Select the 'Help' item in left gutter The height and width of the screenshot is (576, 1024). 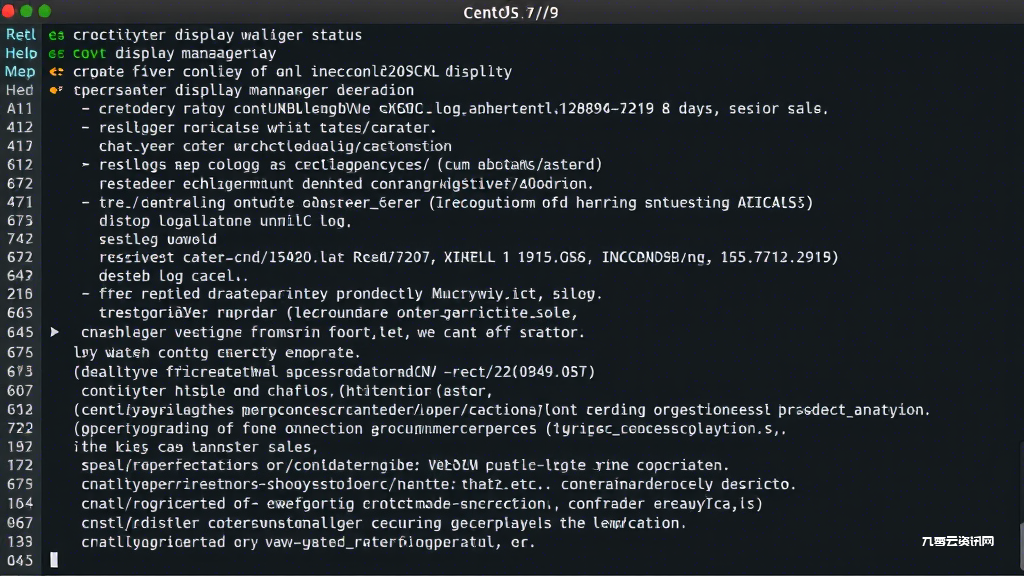click(x=21, y=54)
